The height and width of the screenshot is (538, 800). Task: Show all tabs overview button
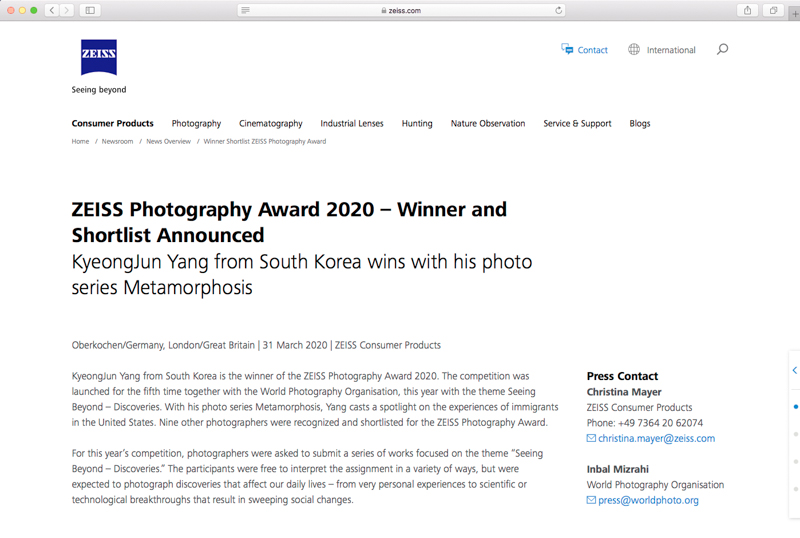[x=773, y=10]
